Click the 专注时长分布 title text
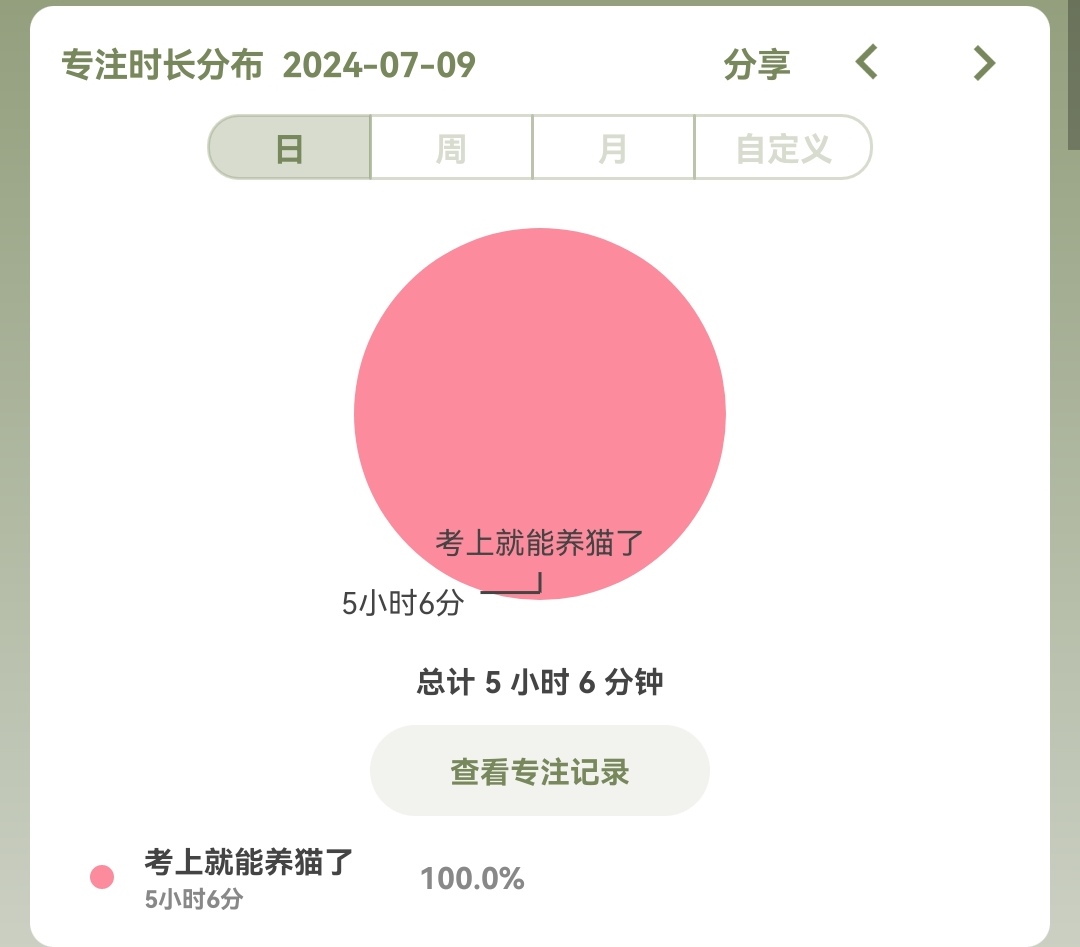 [x=162, y=65]
